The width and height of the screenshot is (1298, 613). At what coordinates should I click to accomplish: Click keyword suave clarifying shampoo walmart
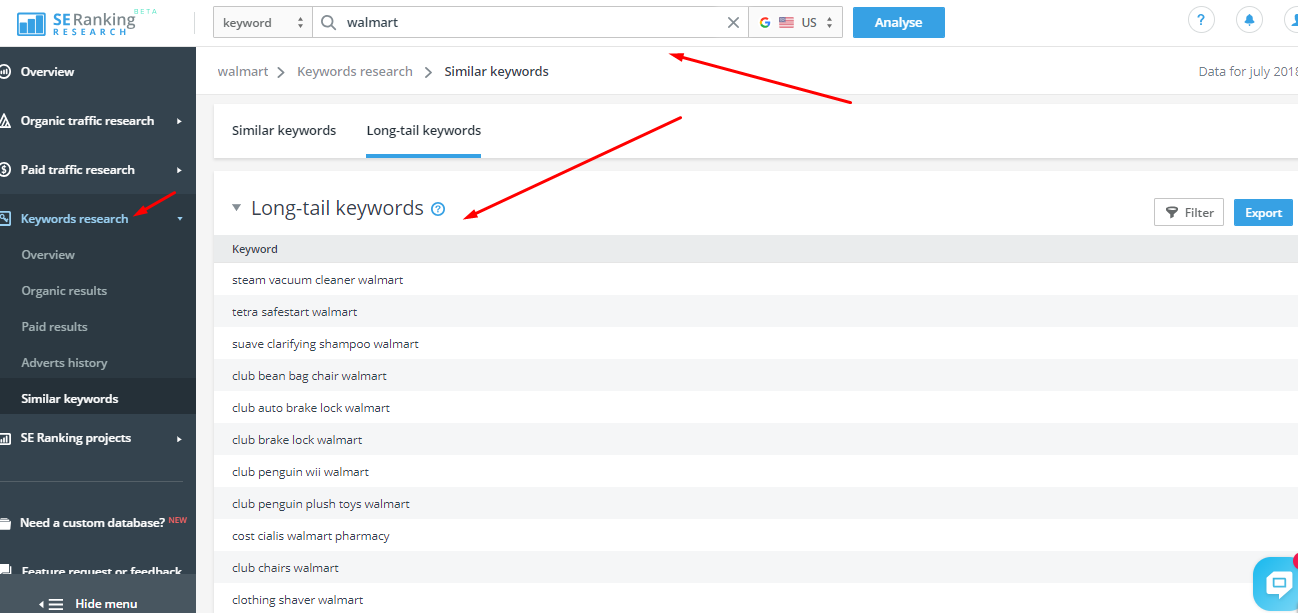click(x=325, y=344)
